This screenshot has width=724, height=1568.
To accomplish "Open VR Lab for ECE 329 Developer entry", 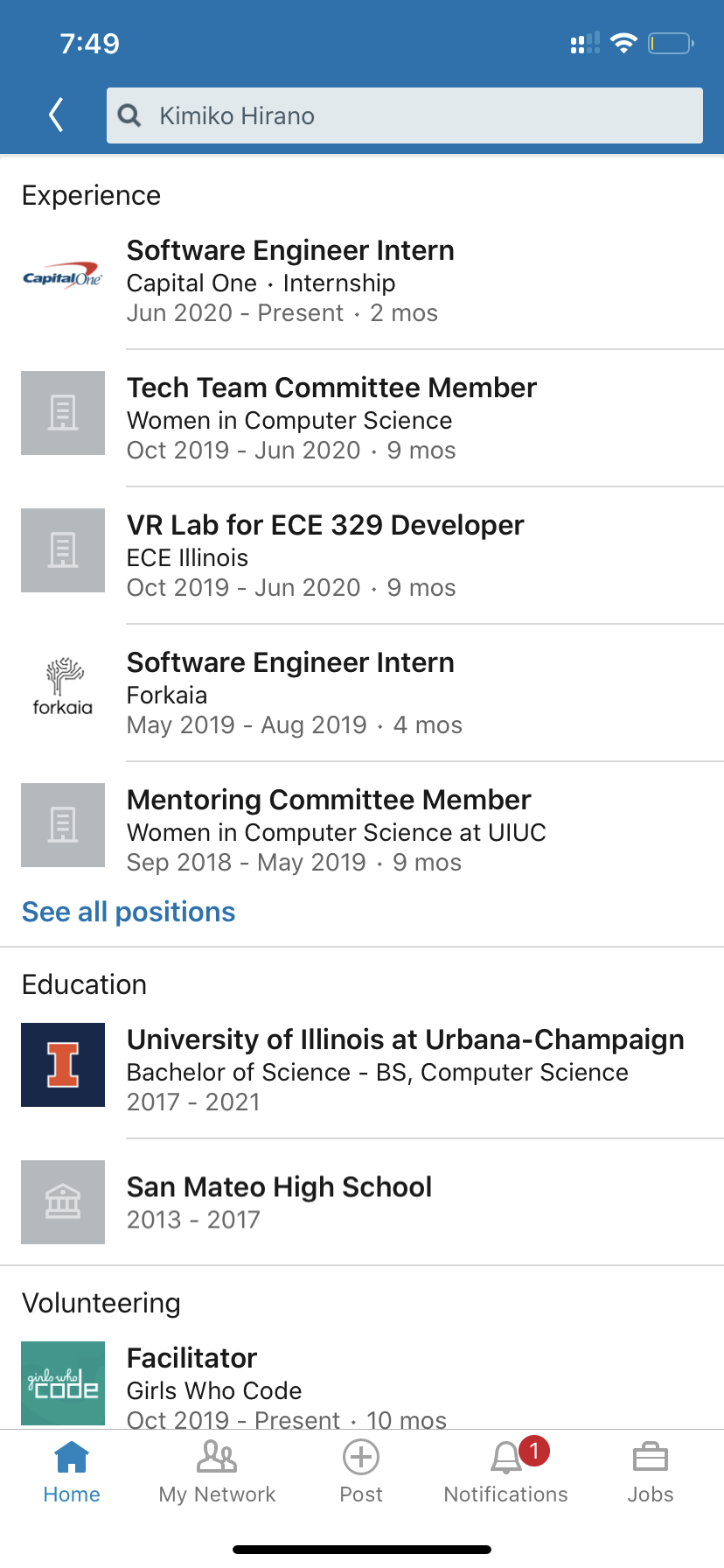I will 325,525.
